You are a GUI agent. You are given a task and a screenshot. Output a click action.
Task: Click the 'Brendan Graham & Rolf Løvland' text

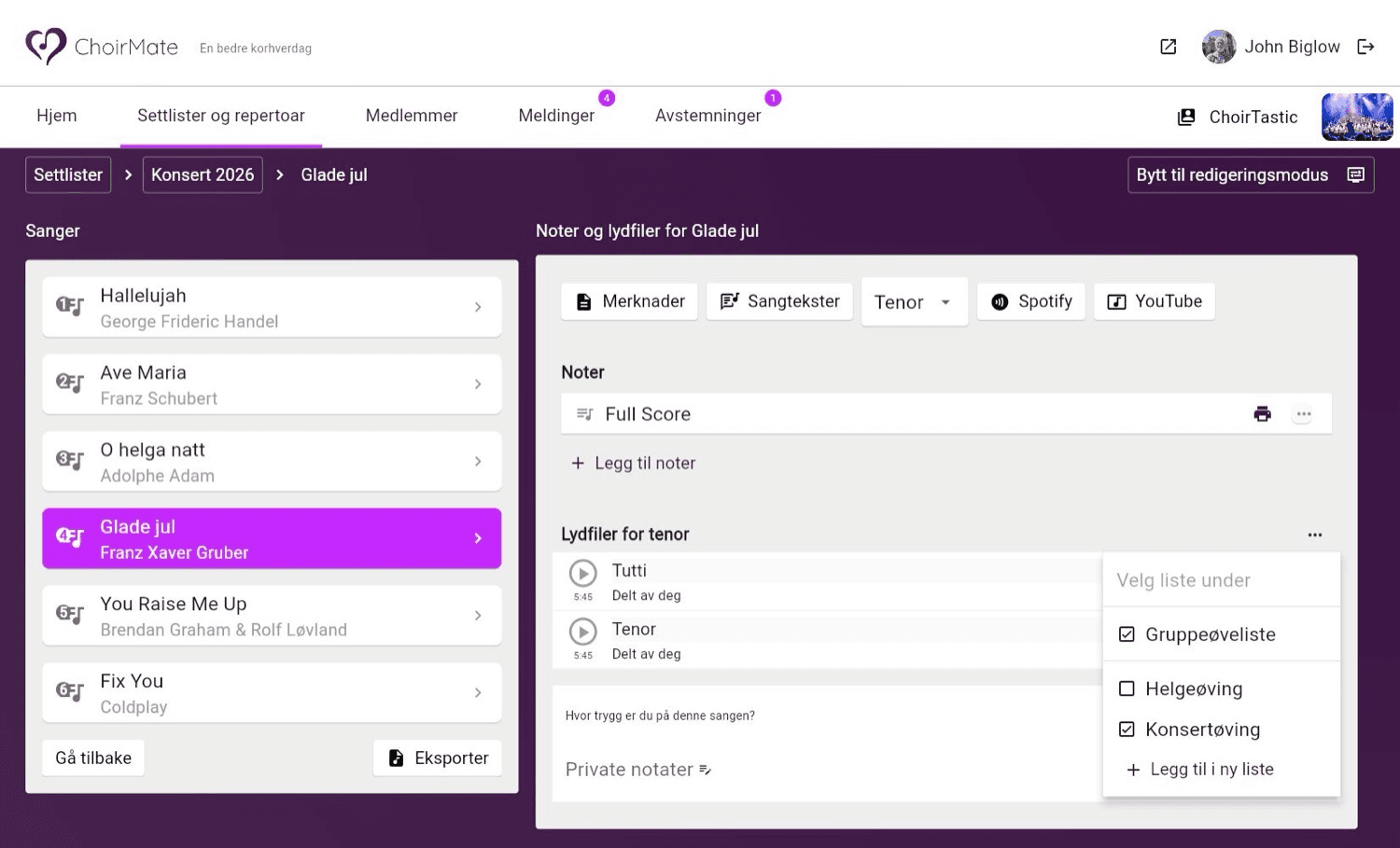point(223,630)
